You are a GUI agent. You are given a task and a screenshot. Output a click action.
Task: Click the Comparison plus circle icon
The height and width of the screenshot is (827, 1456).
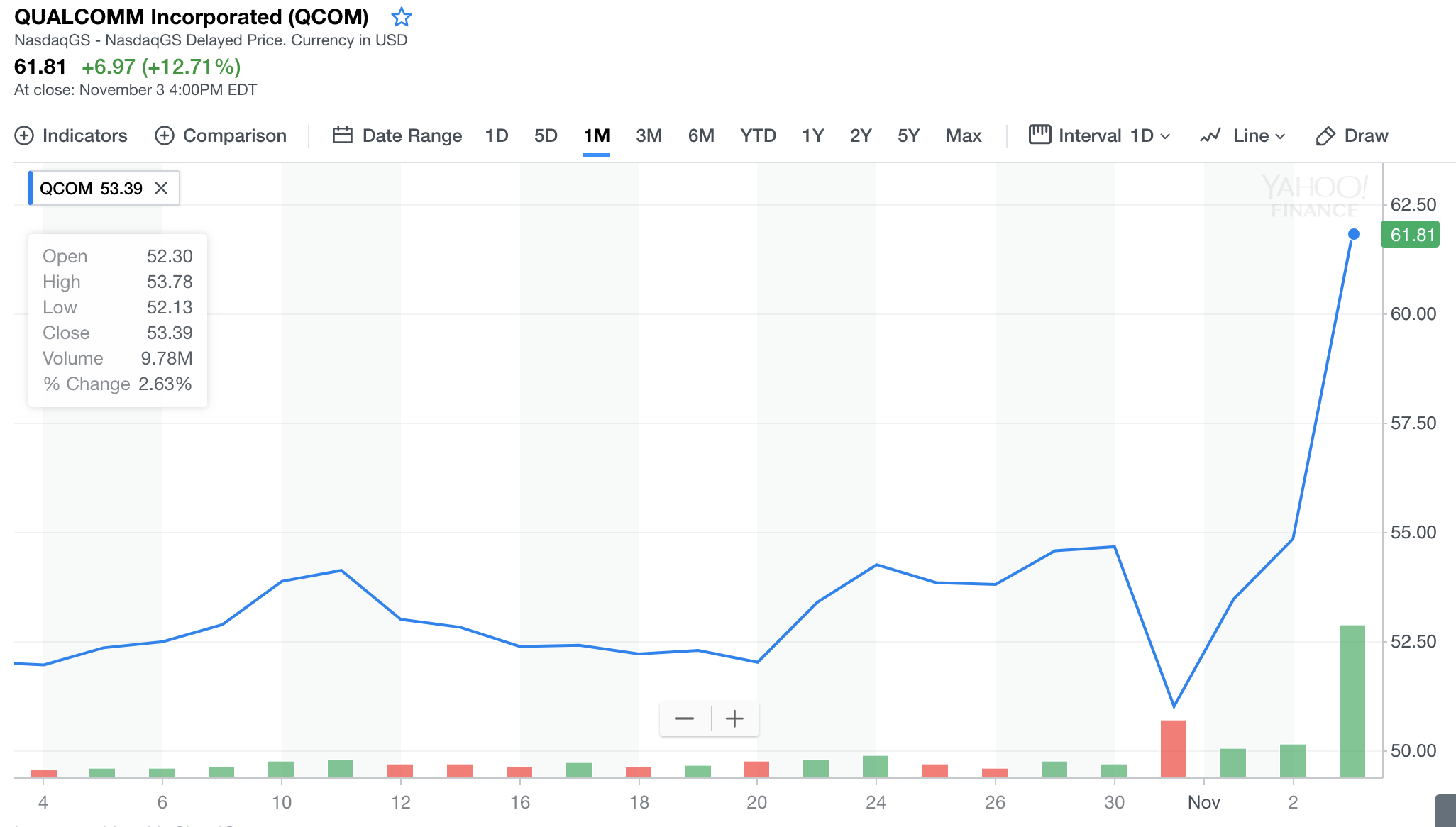165,135
